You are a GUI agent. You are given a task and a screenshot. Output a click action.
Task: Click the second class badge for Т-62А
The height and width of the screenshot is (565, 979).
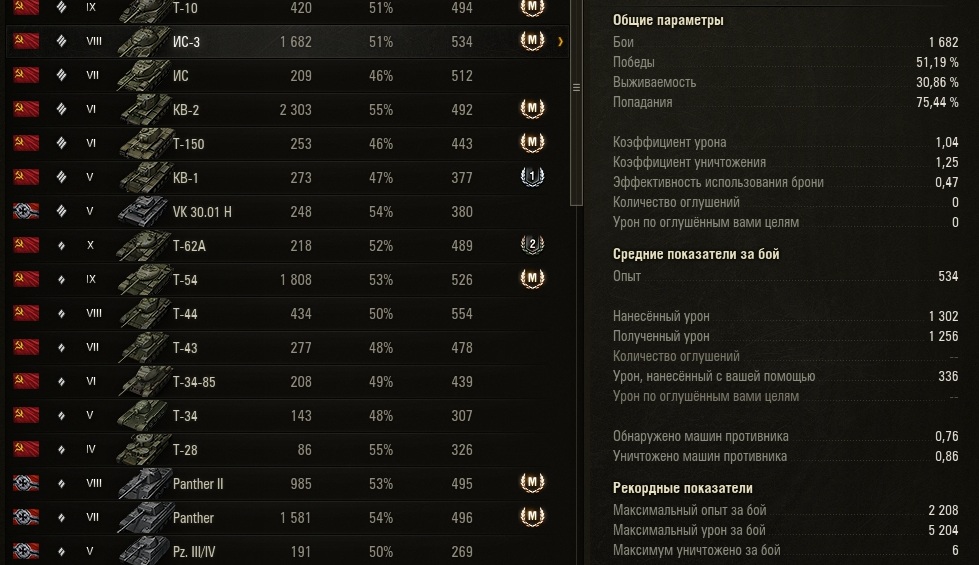(x=532, y=245)
